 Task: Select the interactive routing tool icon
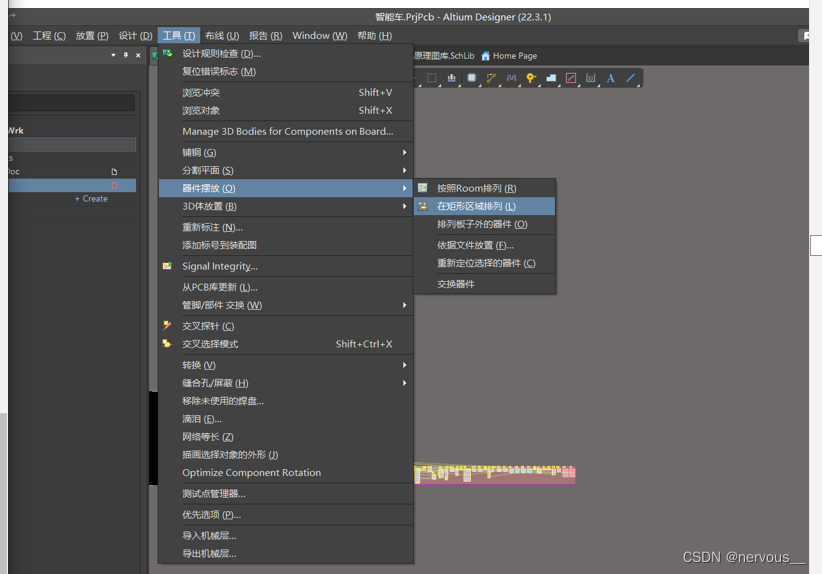(x=492, y=78)
